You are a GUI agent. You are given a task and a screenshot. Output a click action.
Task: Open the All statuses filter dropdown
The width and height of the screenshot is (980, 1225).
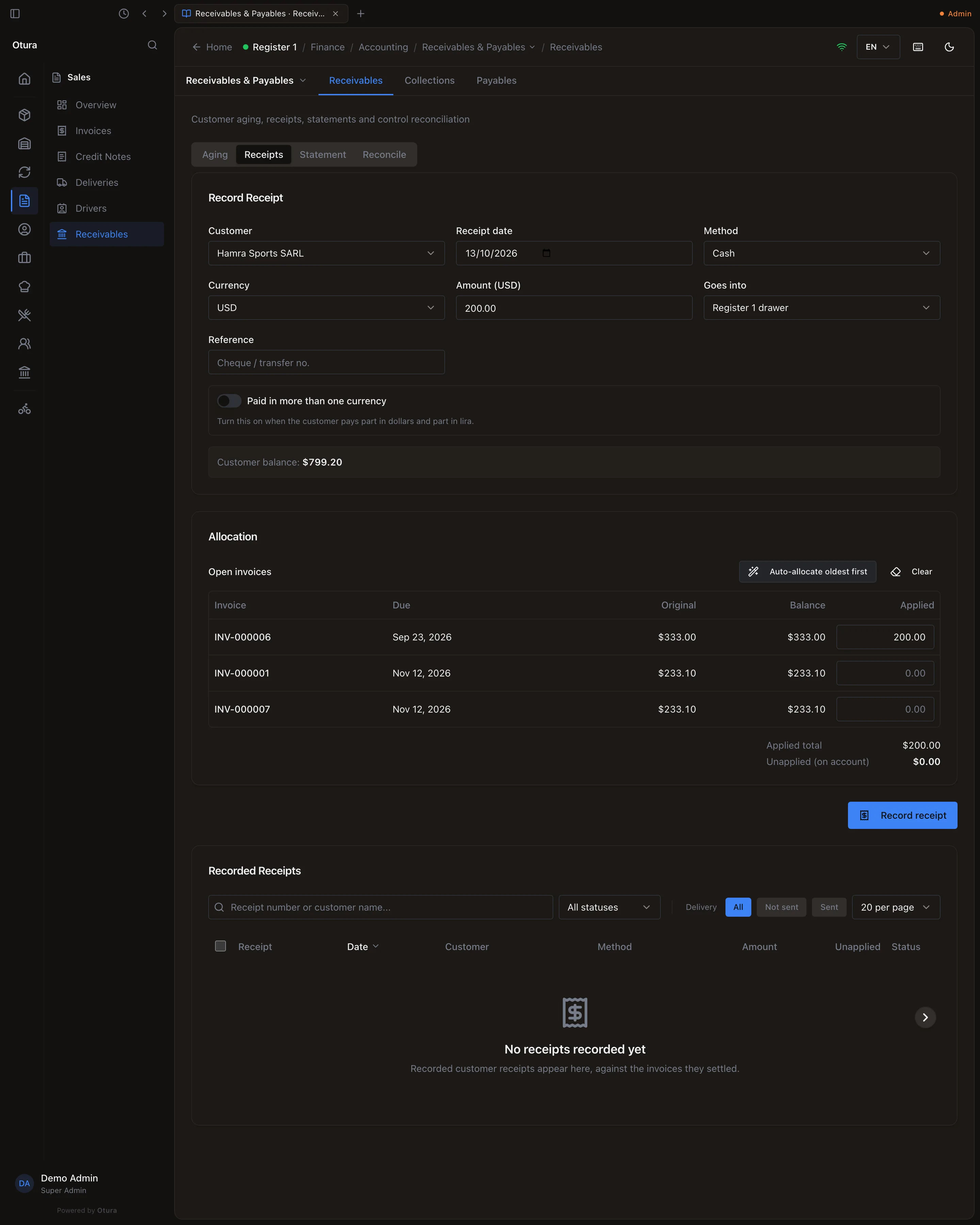(x=609, y=908)
